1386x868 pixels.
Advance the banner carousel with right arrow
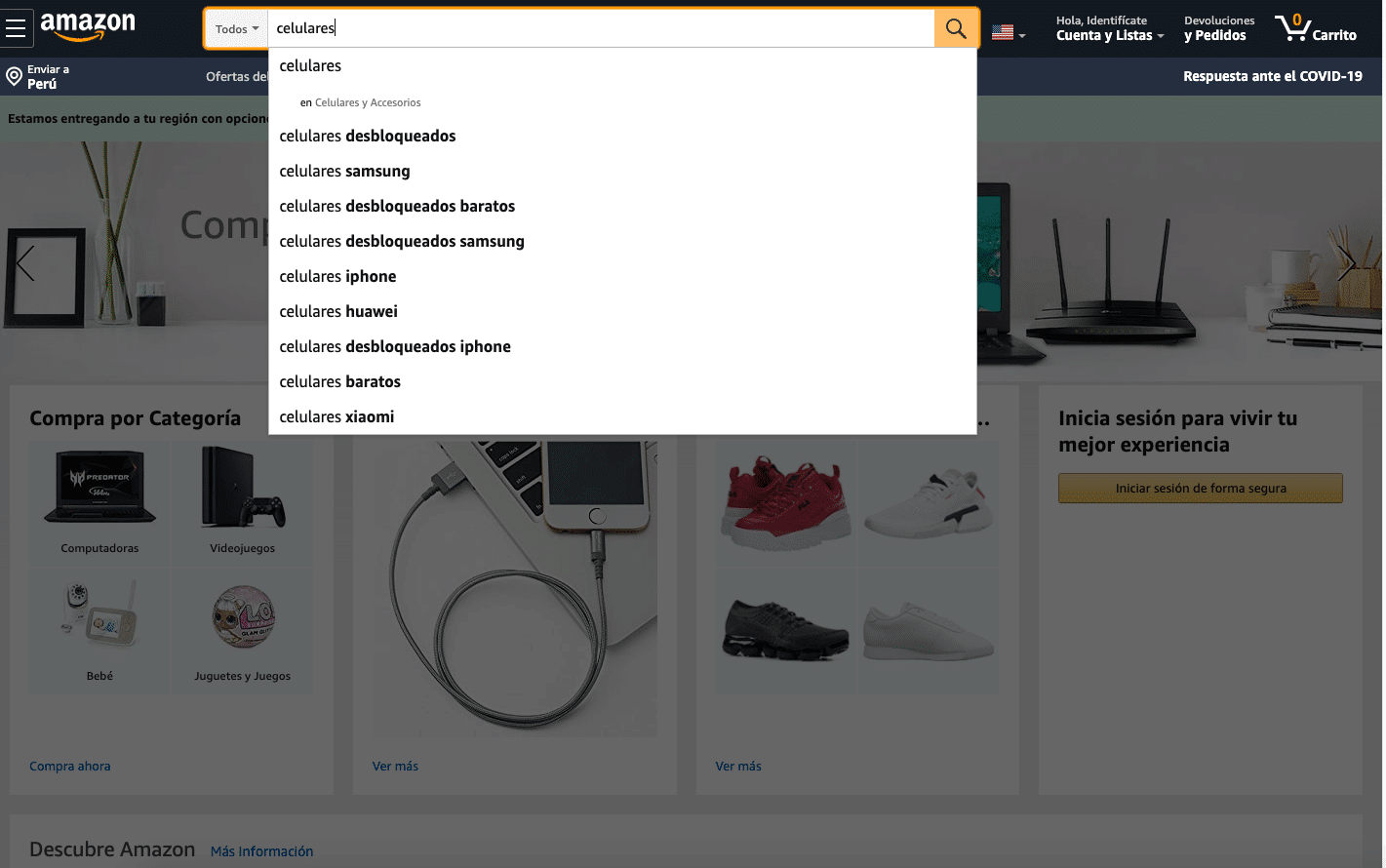[1348, 263]
